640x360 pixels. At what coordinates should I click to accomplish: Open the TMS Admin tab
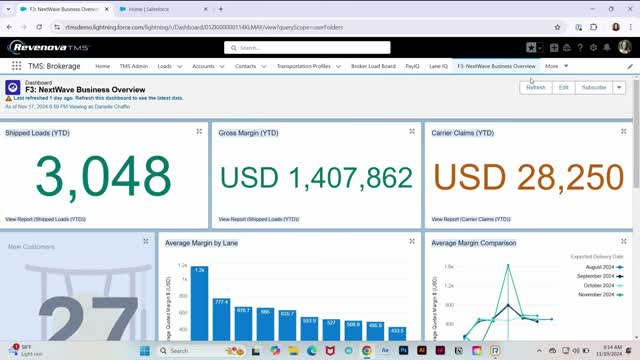[133, 66]
